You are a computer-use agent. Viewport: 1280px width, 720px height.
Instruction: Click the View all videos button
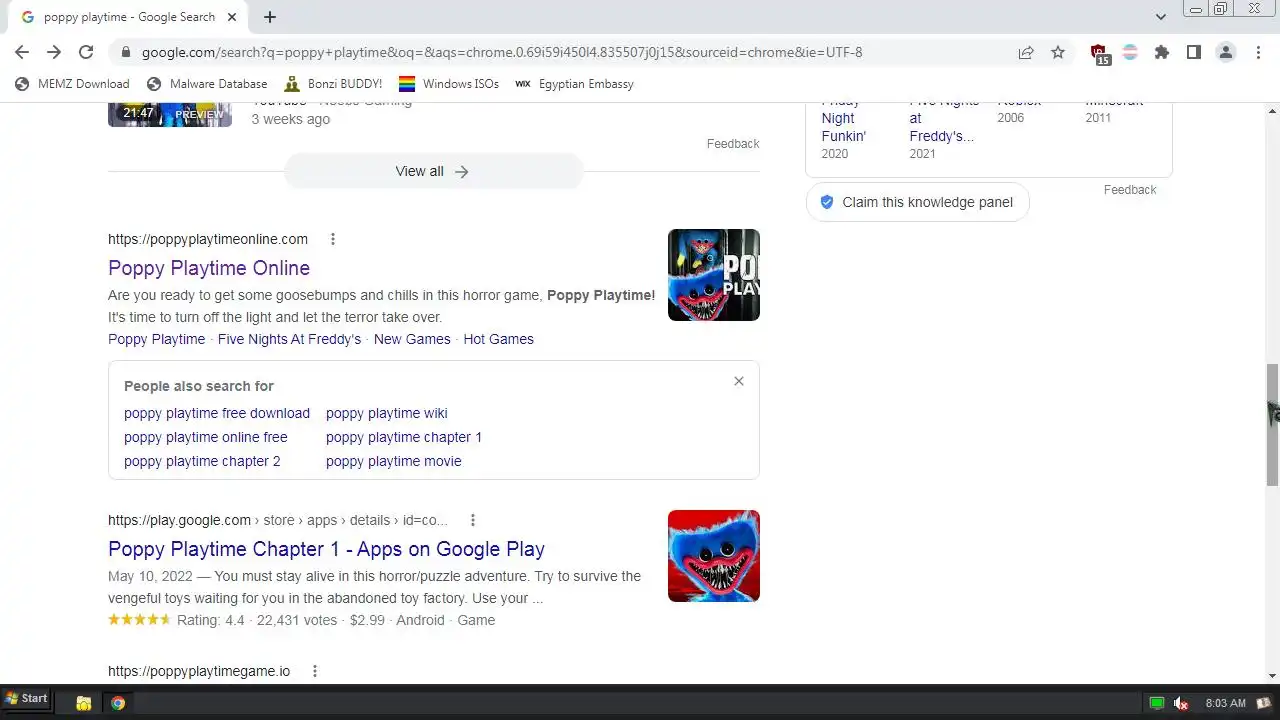433,171
